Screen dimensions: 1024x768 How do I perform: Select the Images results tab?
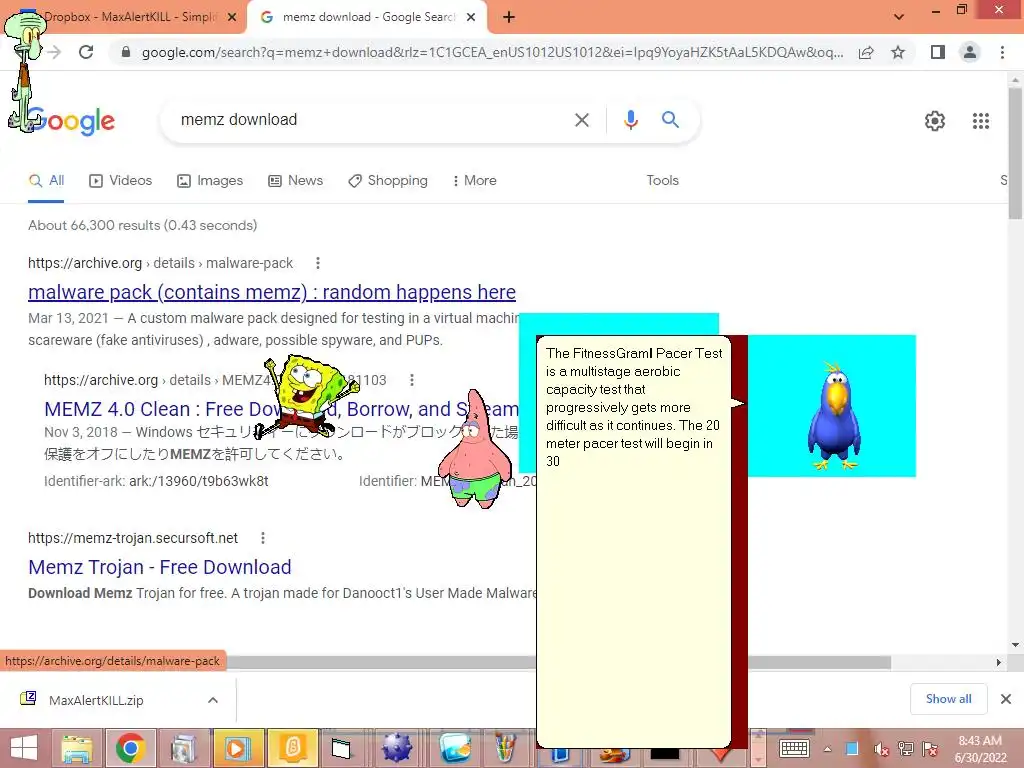pyautogui.click(x=210, y=181)
